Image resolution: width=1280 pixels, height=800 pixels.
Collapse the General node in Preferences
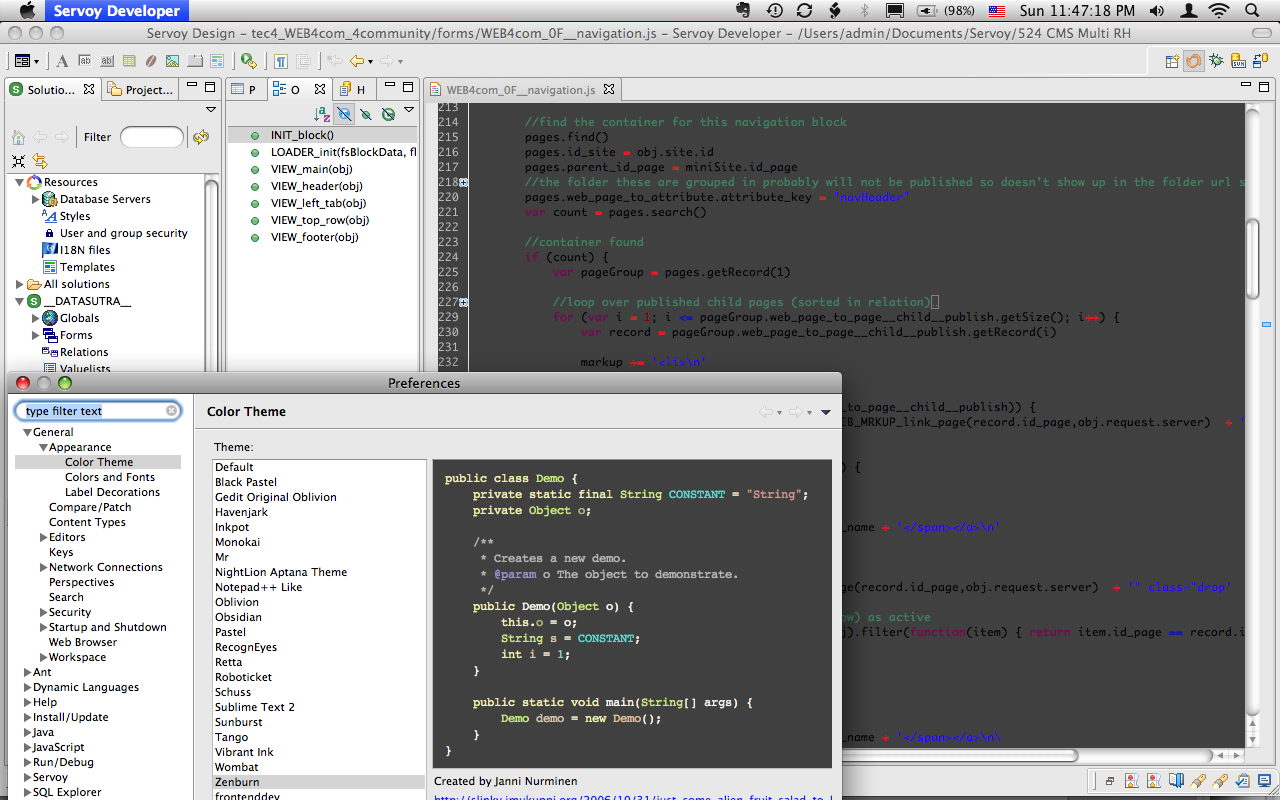point(27,432)
